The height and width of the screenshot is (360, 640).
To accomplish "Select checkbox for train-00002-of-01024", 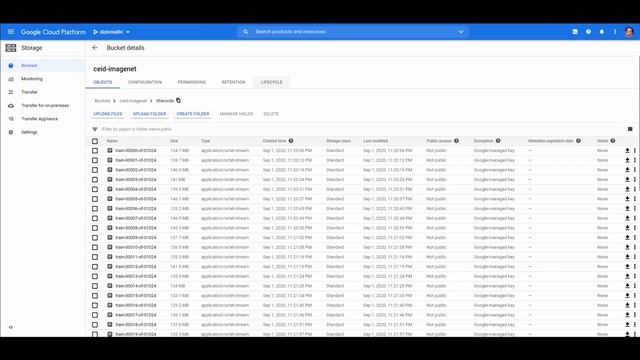I will tap(95, 170).
